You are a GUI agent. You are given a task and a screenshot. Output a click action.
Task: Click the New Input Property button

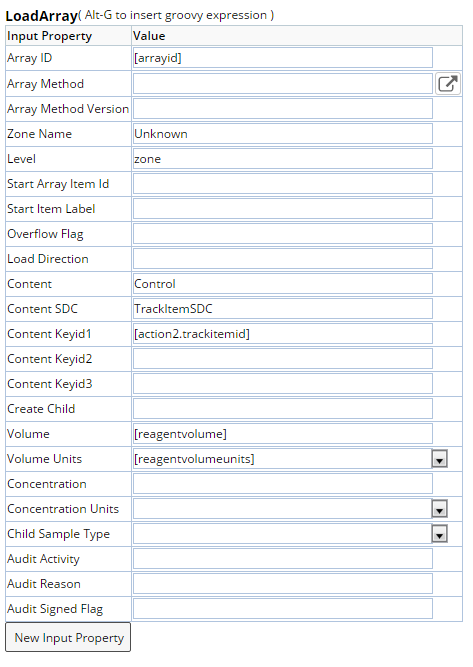[68, 637]
